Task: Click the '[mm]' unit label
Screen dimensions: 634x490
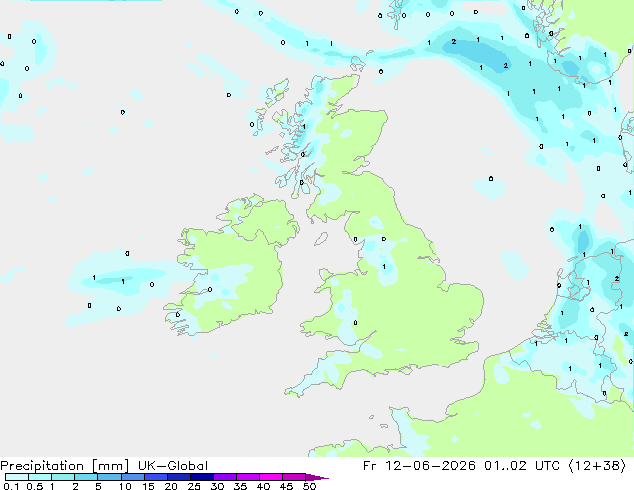Action: [x=110, y=466]
